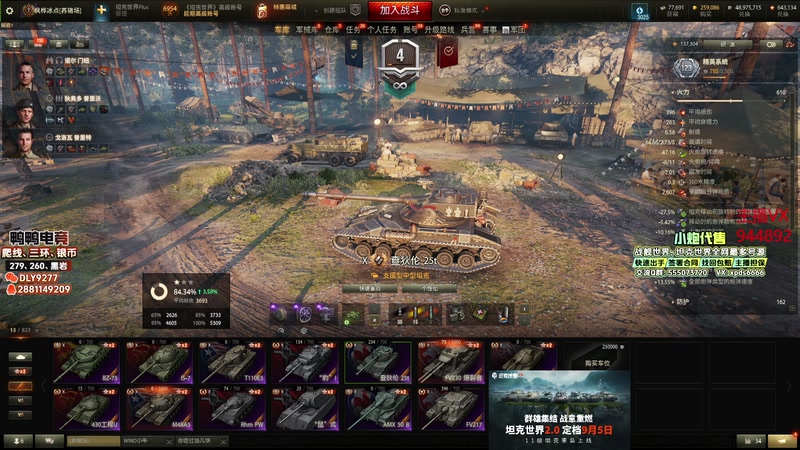Screen dimensions: 800x450
Task: Toggle the x2 bonus carousel filter
Action: [x=20, y=371]
